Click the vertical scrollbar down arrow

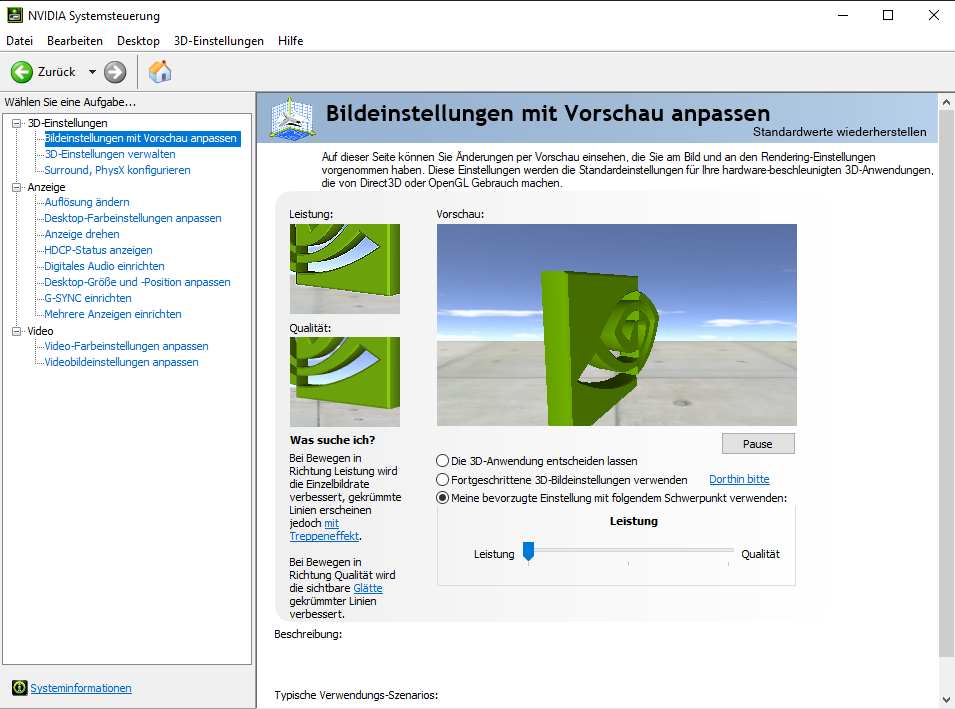pyautogui.click(x=946, y=700)
